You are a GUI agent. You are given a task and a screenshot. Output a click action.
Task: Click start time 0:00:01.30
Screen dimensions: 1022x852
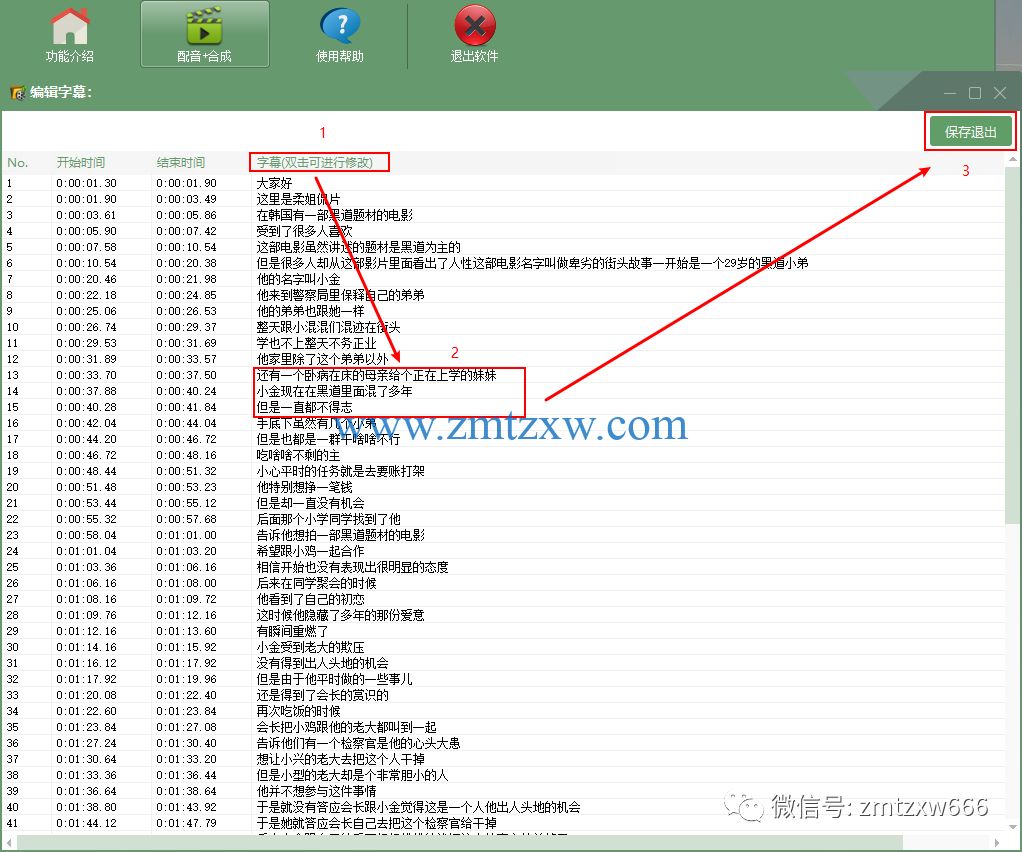(86, 183)
